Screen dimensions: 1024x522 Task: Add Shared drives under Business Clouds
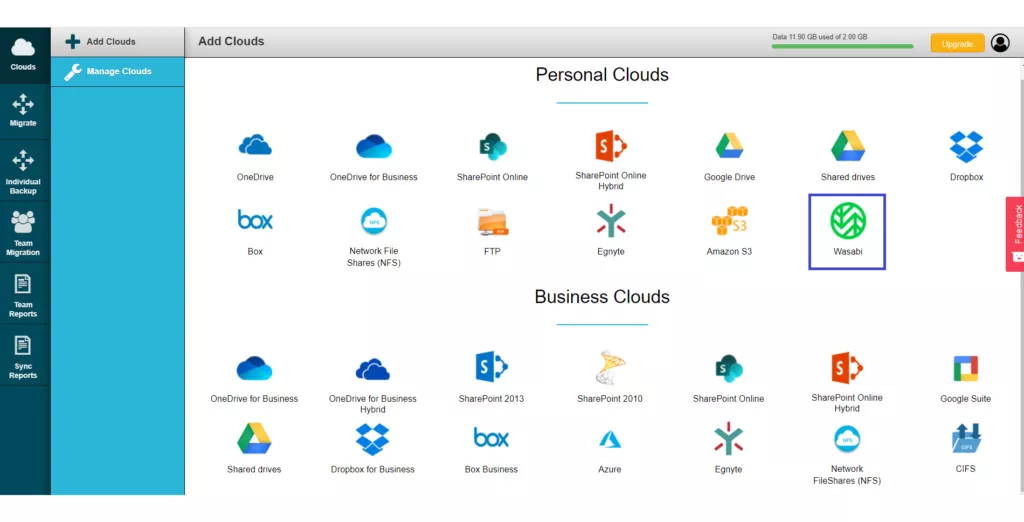pos(254,449)
